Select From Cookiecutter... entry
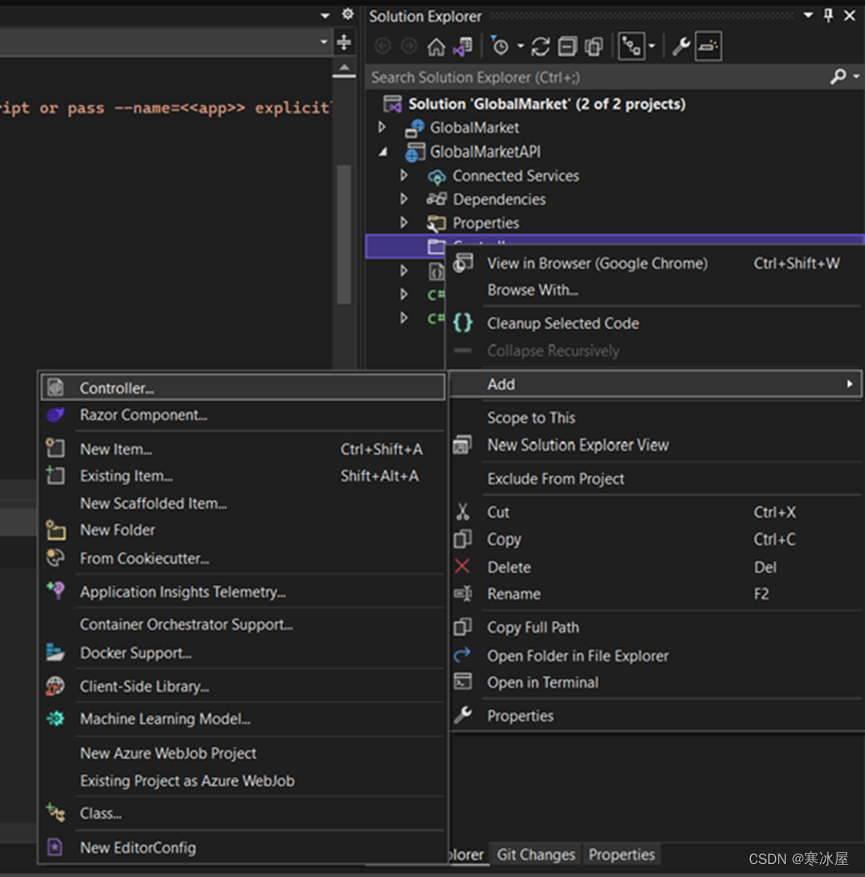865x877 pixels. 243,558
